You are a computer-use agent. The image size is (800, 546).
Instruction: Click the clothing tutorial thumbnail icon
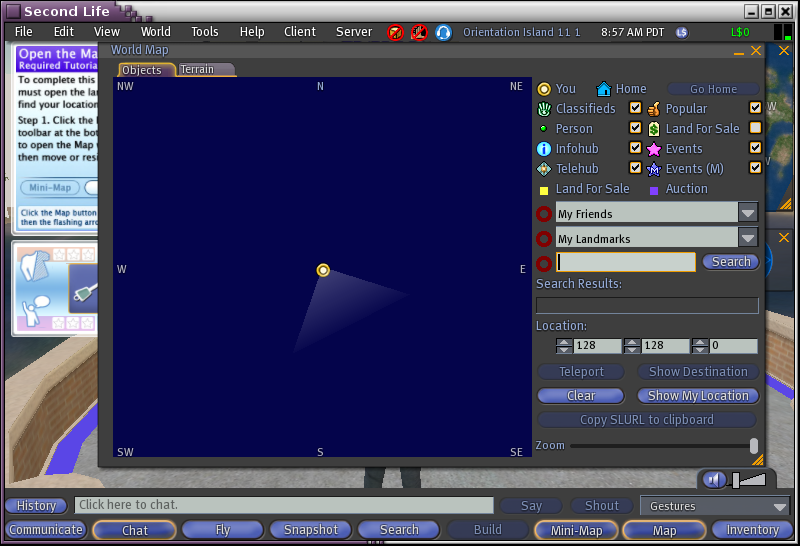click(x=35, y=265)
